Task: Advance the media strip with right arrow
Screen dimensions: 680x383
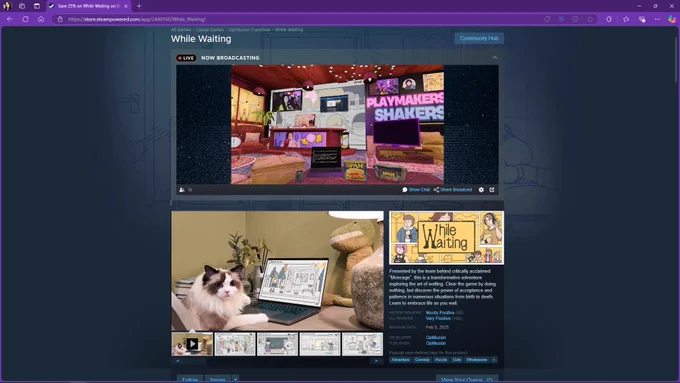Action: pos(376,361)
